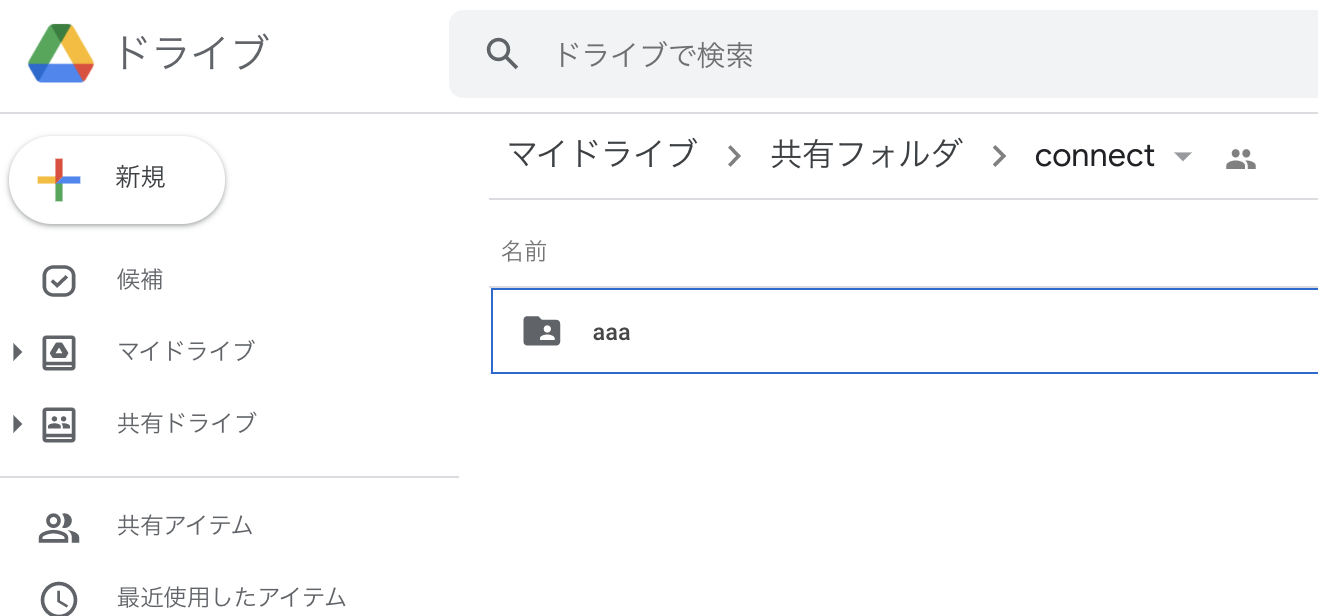Image resolution: width=1318 pixels, height=616 pixels.
Task: Expand the マイドライブ tree arrow
Action: (x=17, y=352)
